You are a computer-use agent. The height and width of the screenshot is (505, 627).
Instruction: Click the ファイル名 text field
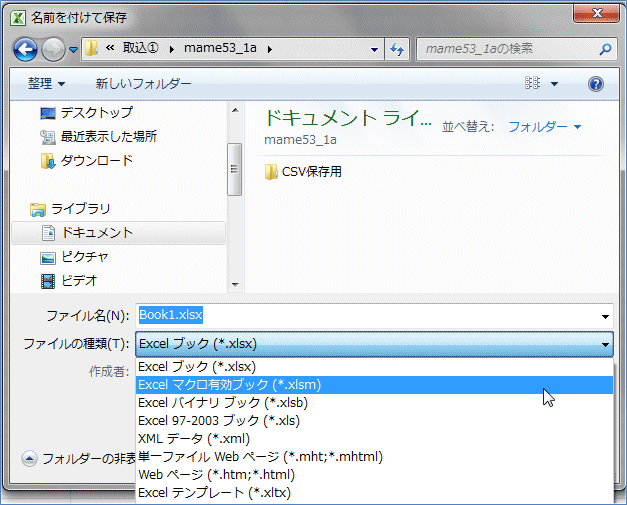click(370, 315)
